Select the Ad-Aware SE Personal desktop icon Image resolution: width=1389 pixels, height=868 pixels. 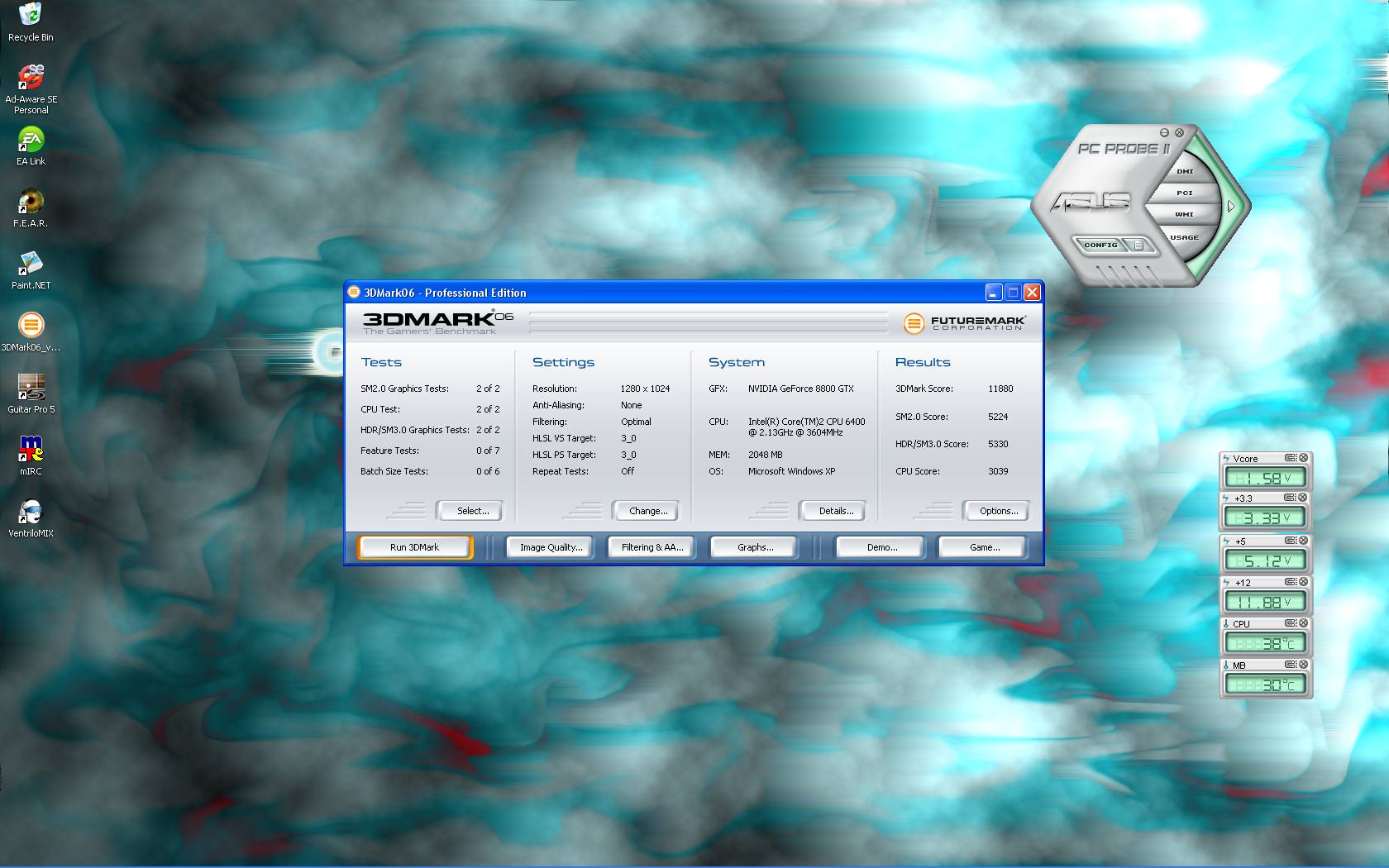click(31, 89)
